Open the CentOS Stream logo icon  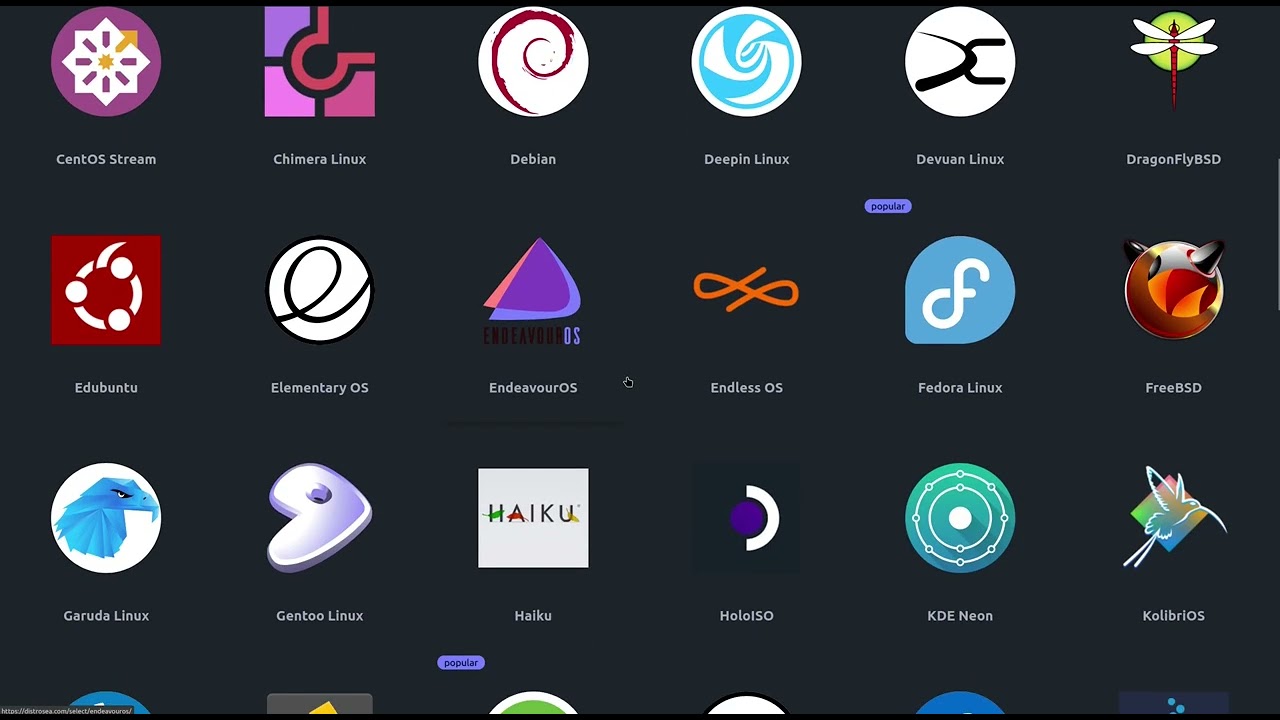click(x=106, y=62)
